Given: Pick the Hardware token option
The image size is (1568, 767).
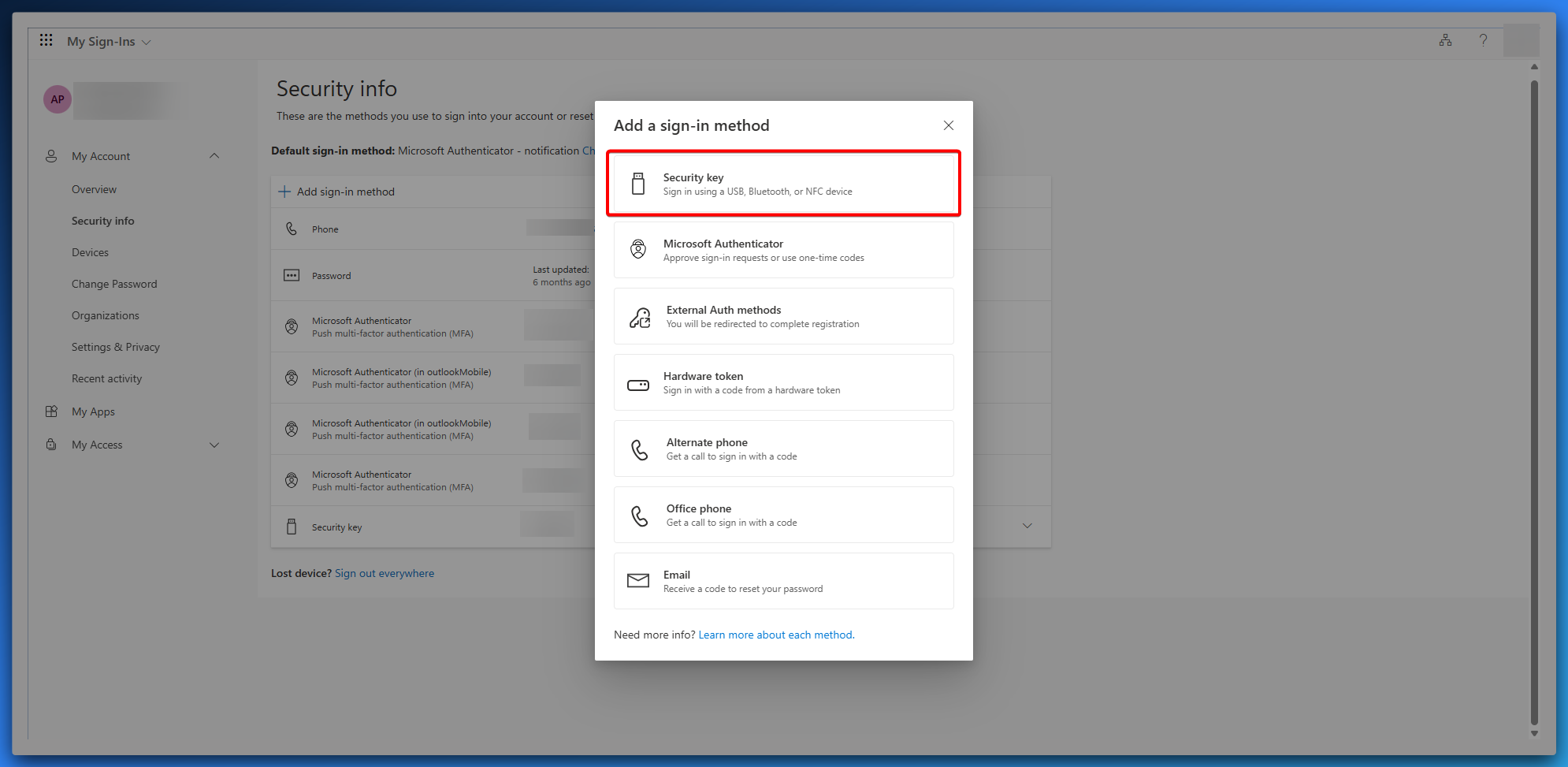Looking at the screenshot, I should (783, 382).
